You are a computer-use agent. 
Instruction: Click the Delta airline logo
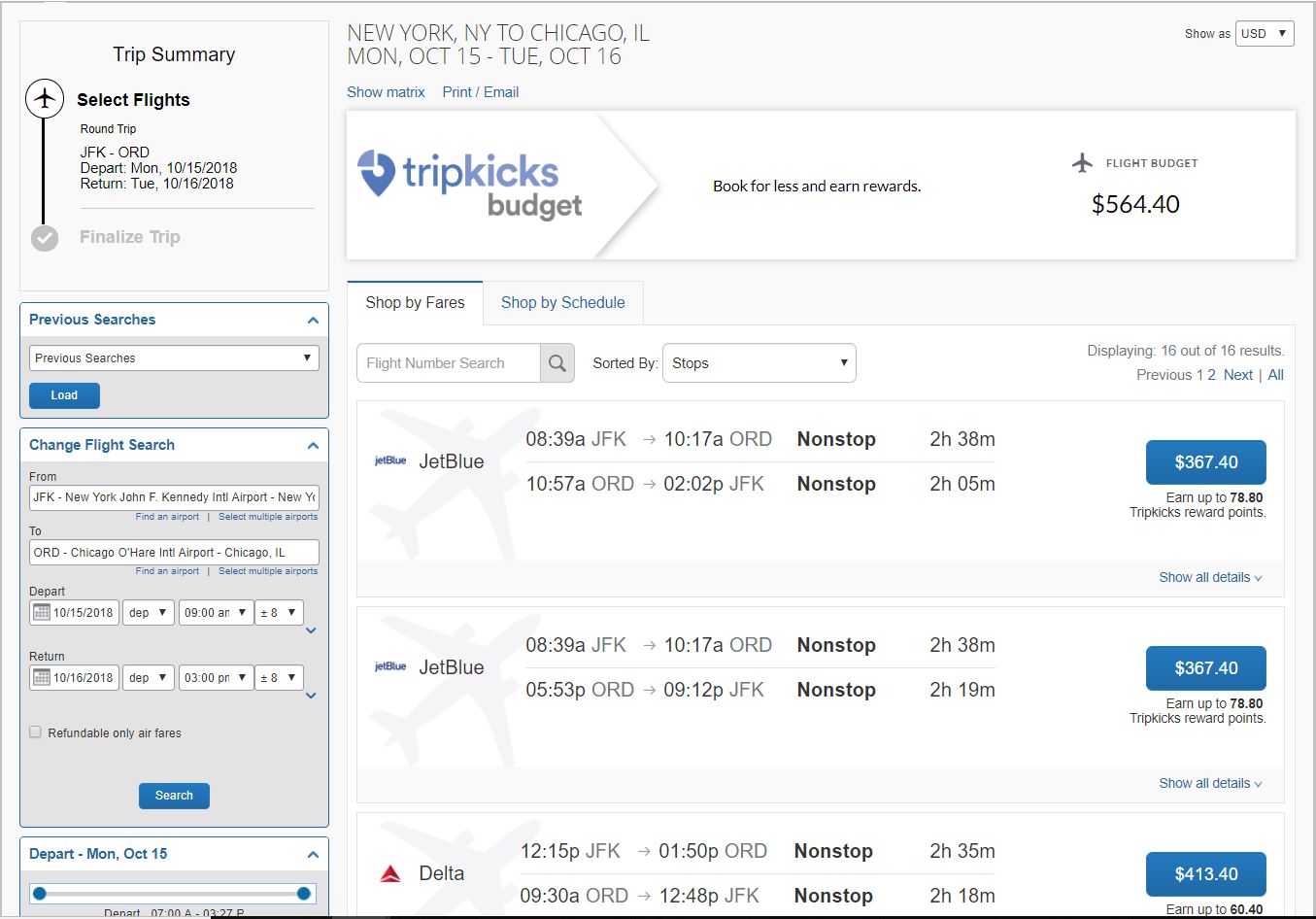pyautogui.click(x=390, y=874)
